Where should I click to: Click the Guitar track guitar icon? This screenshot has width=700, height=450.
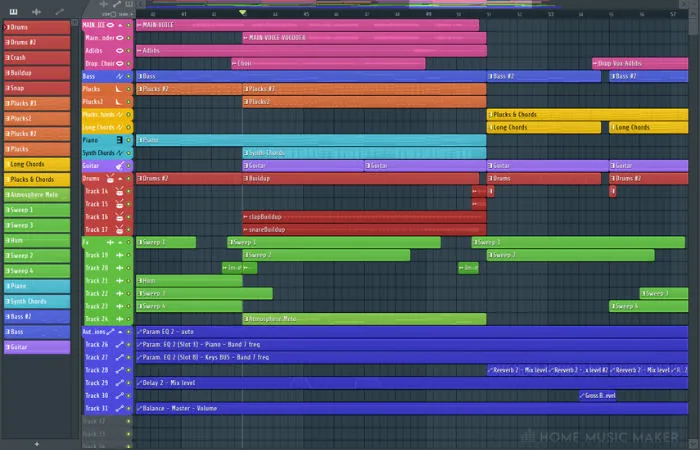120,166
